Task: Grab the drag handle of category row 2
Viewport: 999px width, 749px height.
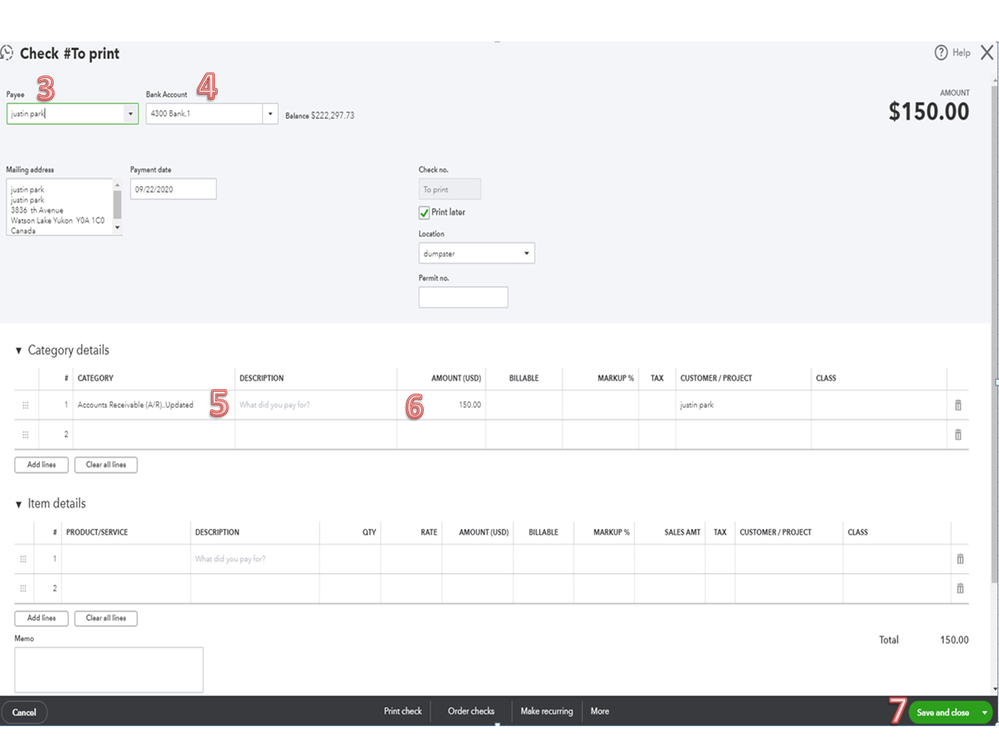Action: (25, 434)
